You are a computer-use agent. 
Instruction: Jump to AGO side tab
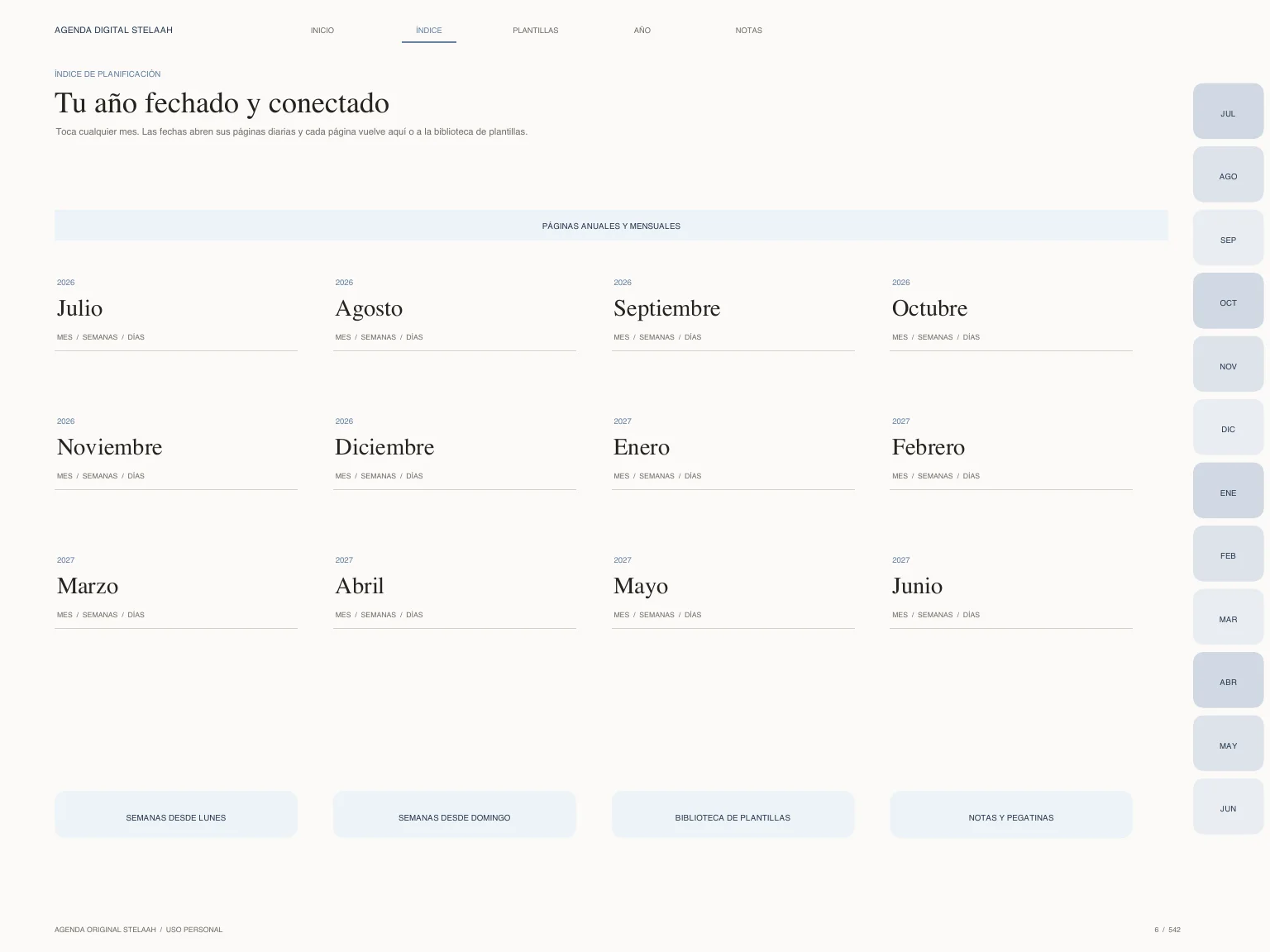pyautogui.click(x=1228, y=174)
